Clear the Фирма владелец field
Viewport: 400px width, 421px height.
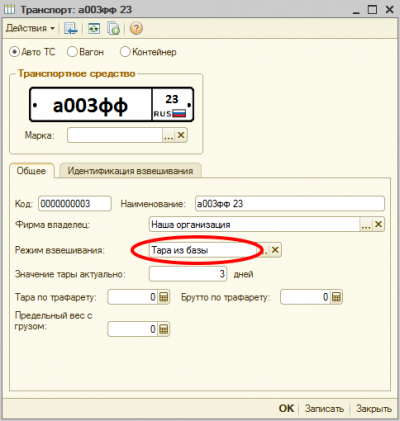(378, 224)
